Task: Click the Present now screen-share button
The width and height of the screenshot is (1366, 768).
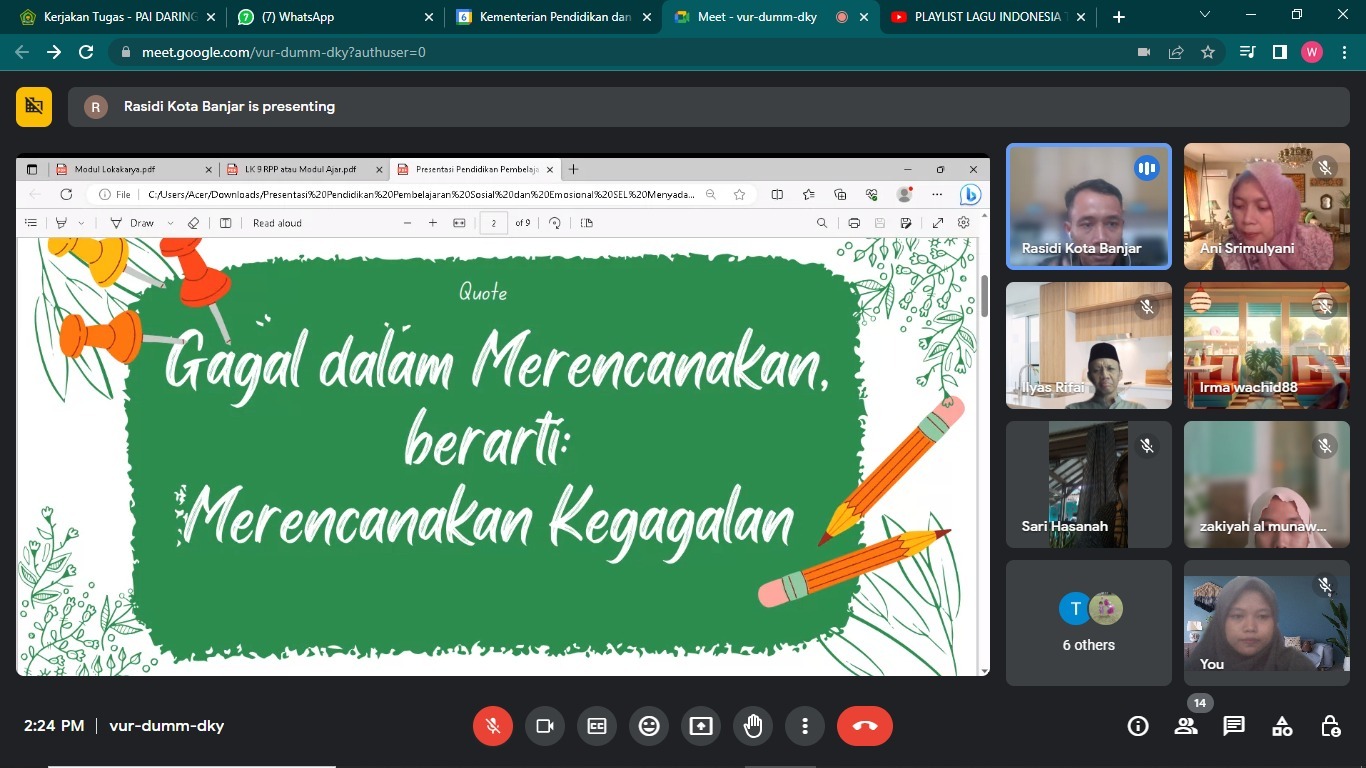Action: tap(701, 726)
